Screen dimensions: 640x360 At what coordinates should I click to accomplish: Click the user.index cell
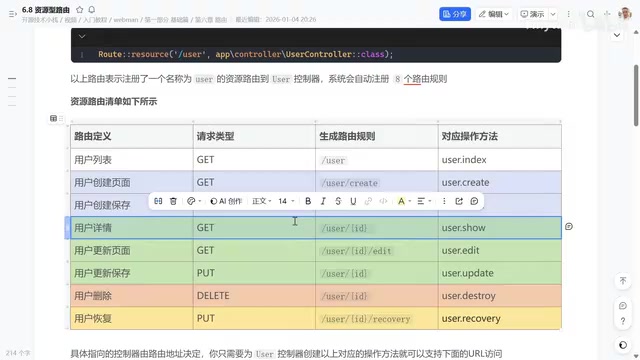[500, 160]
